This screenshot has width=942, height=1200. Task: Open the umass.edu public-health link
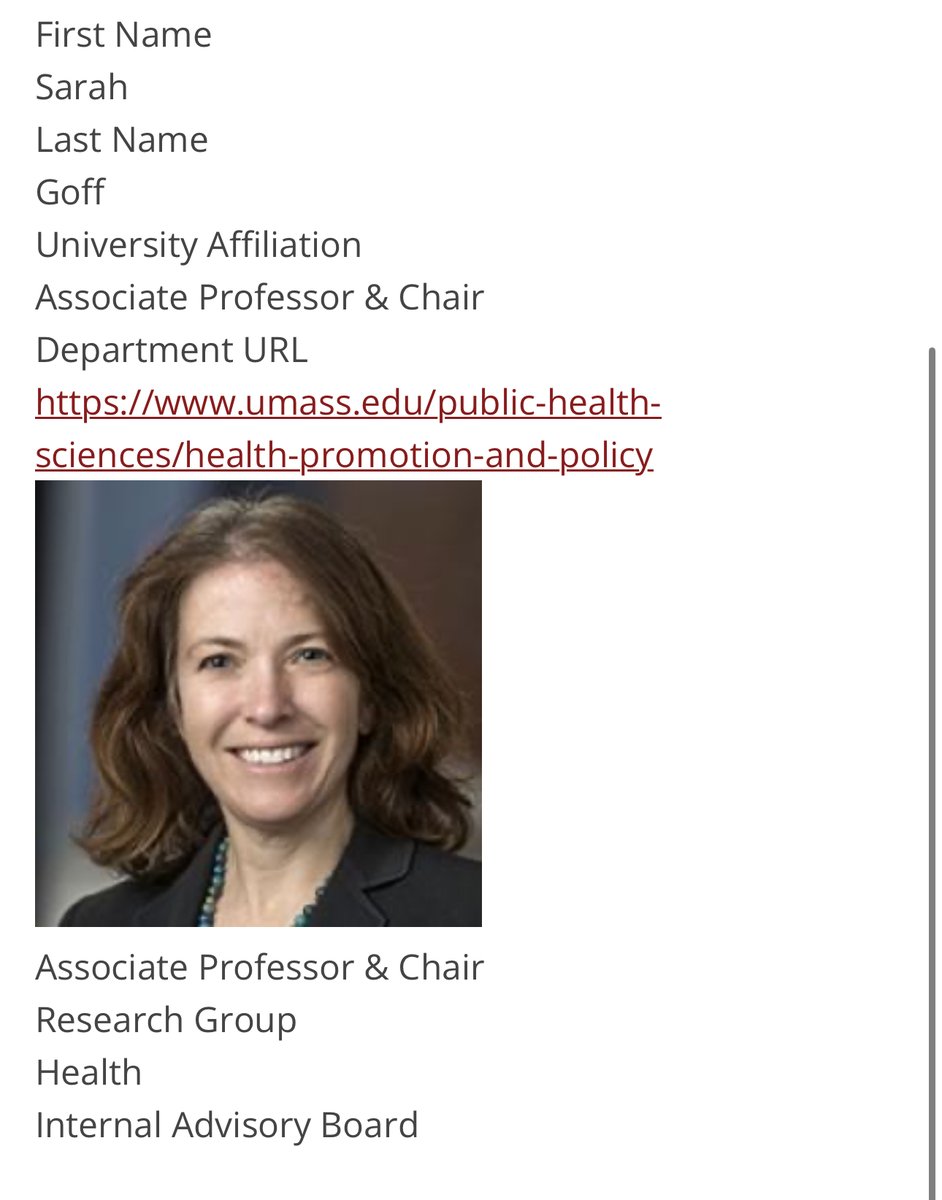click(x=348, y=404)
